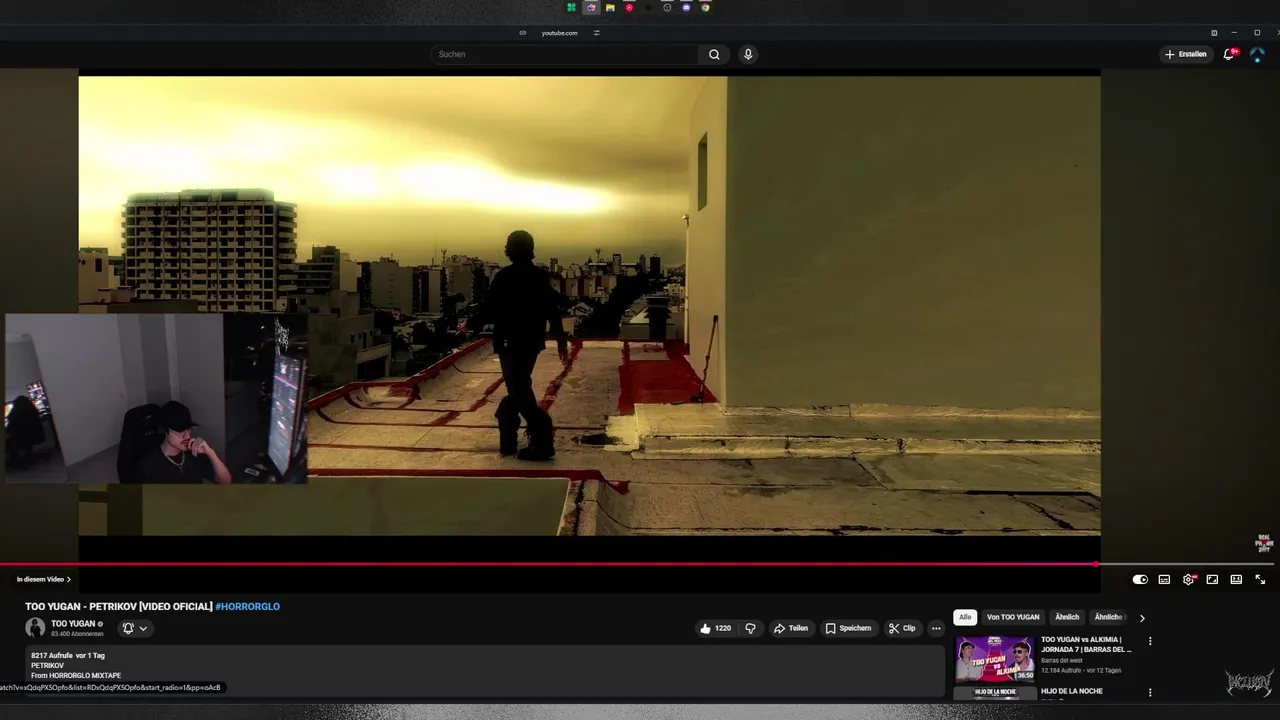Click the video player frame

[x=589, y=306]
